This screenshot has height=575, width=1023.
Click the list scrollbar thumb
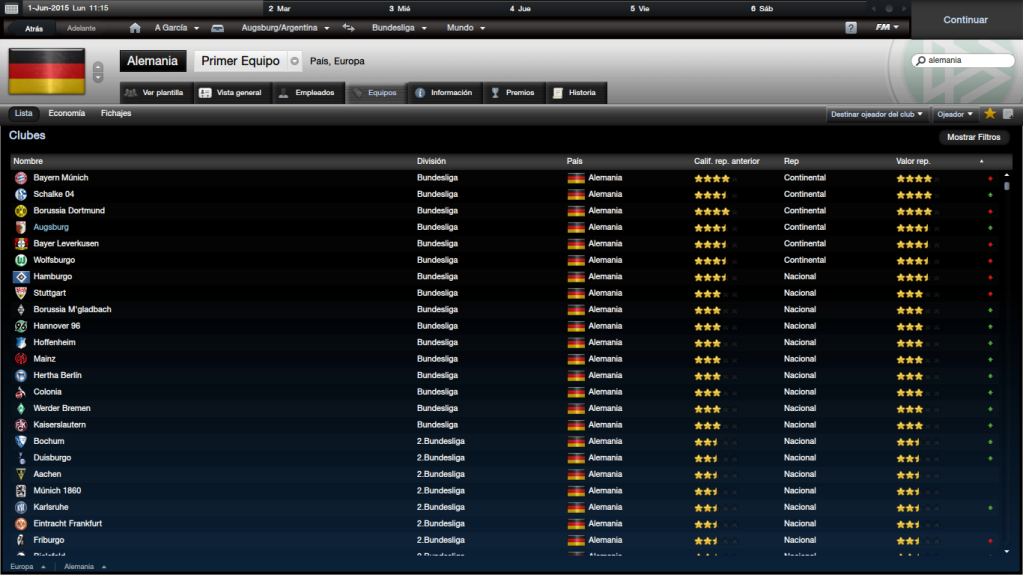(1007, 186)
